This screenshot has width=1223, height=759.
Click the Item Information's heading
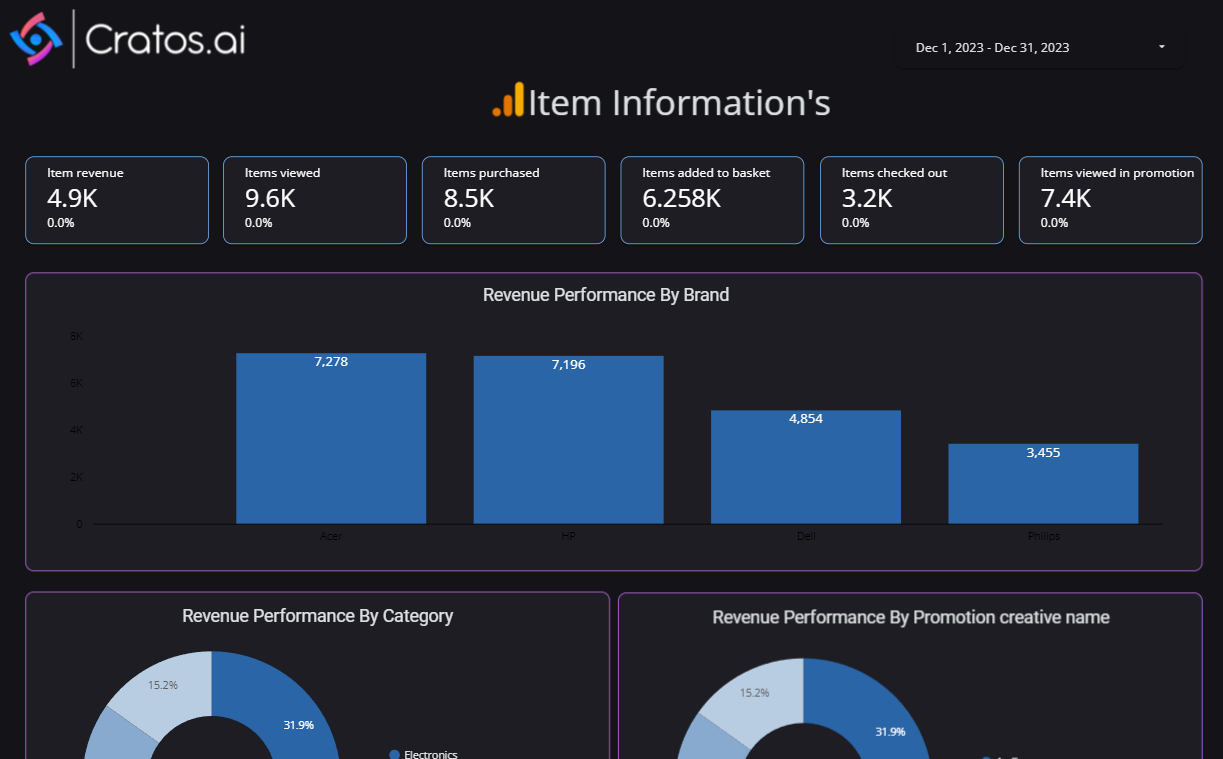point(679,102)
